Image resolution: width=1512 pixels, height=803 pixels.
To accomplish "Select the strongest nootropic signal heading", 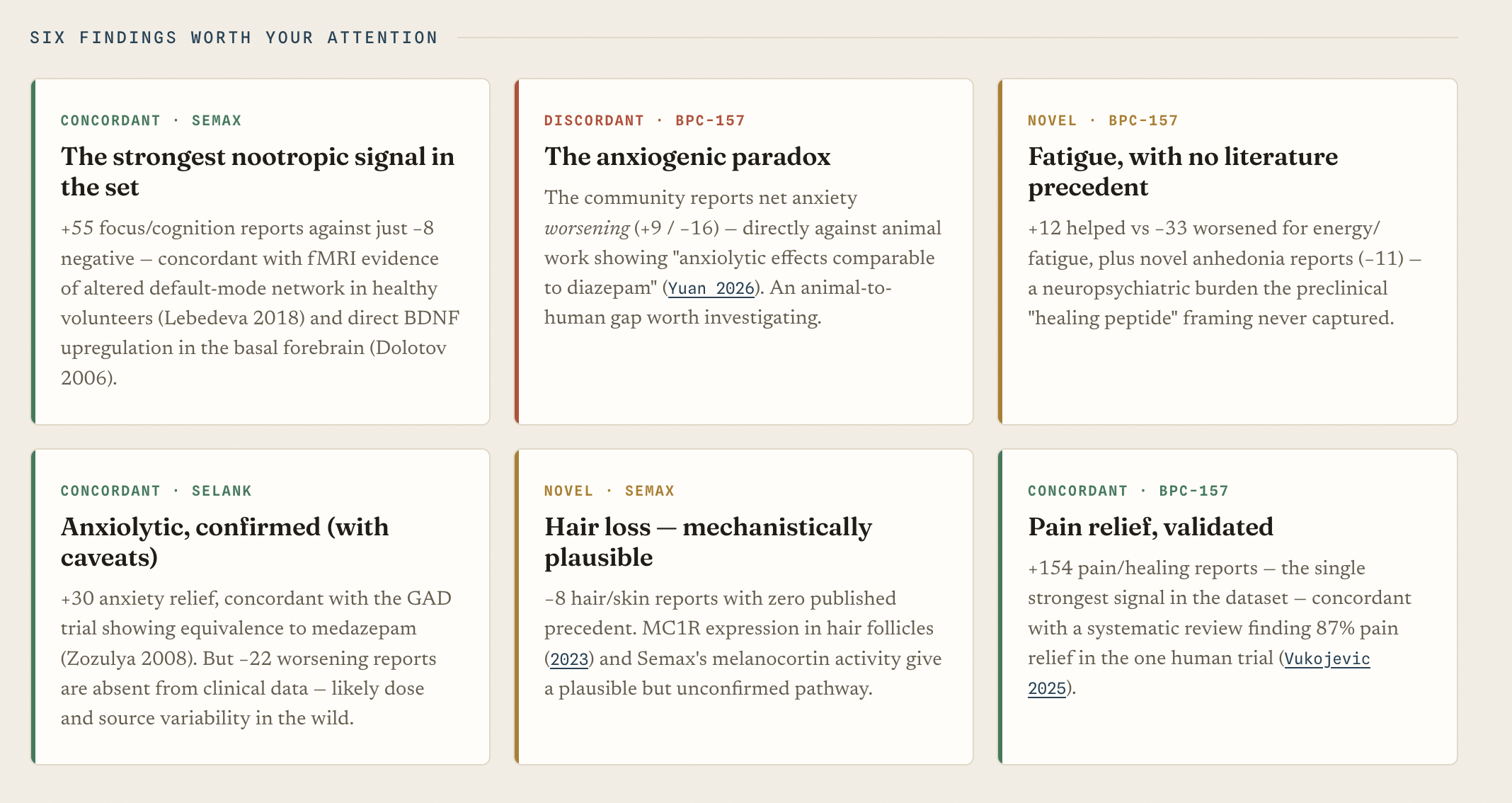I will [x=258, y=171].
